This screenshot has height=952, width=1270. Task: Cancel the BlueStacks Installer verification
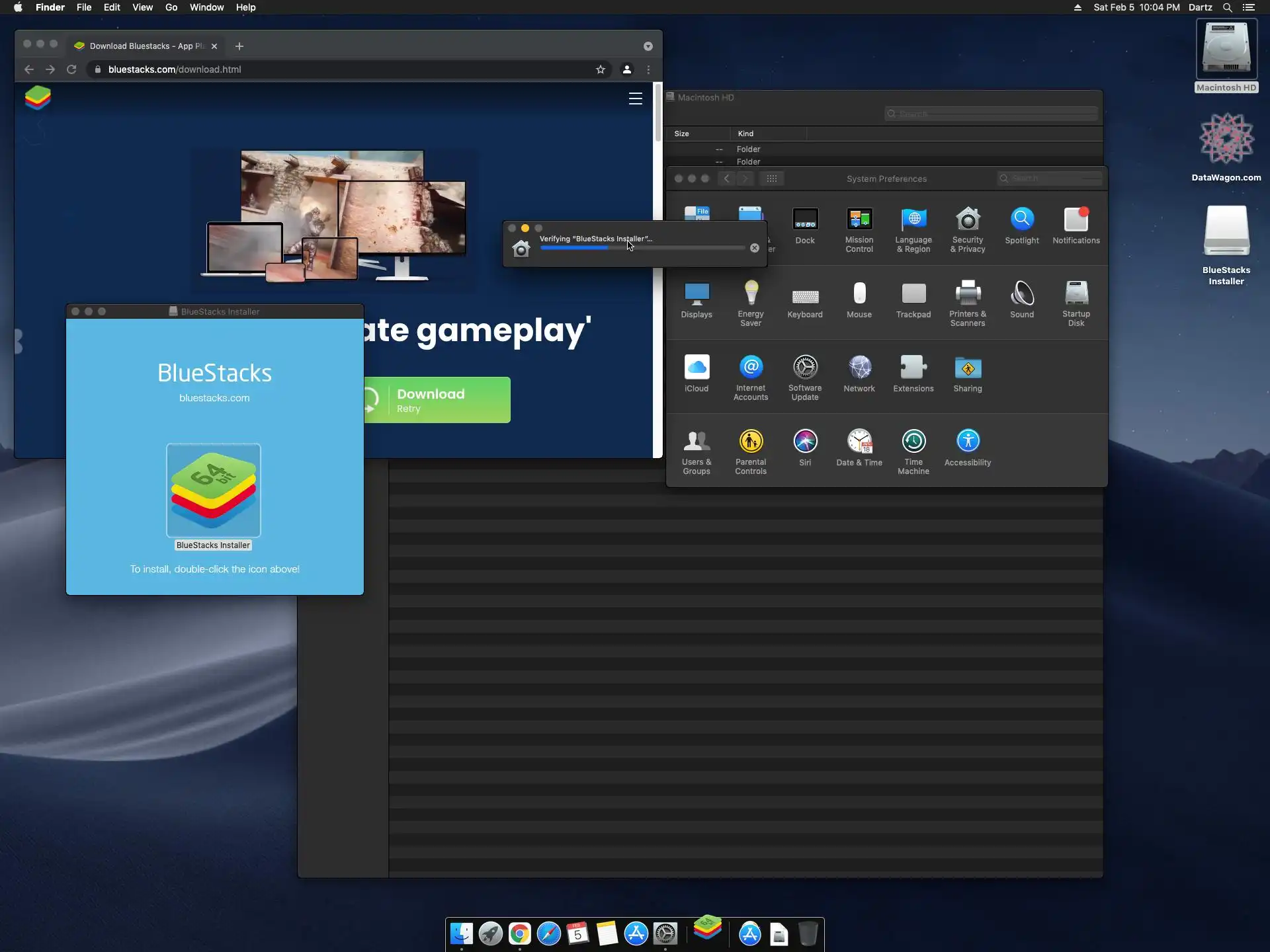[754, 248]
